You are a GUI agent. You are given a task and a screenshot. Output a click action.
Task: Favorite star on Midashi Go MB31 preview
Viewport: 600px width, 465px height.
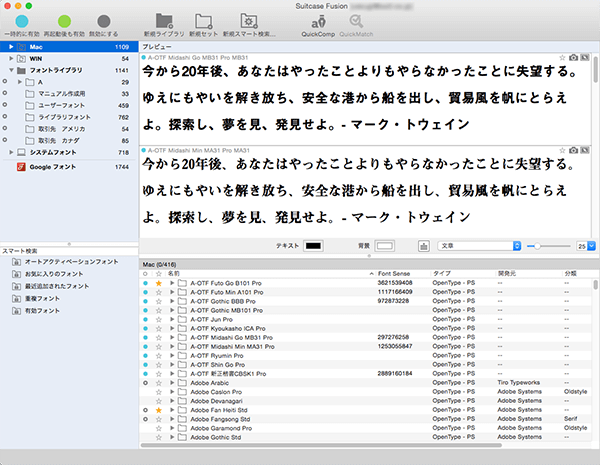point(562,57)
